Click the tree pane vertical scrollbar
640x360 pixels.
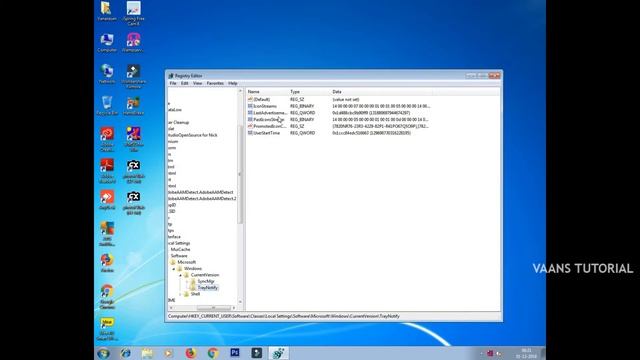(240, 173)
